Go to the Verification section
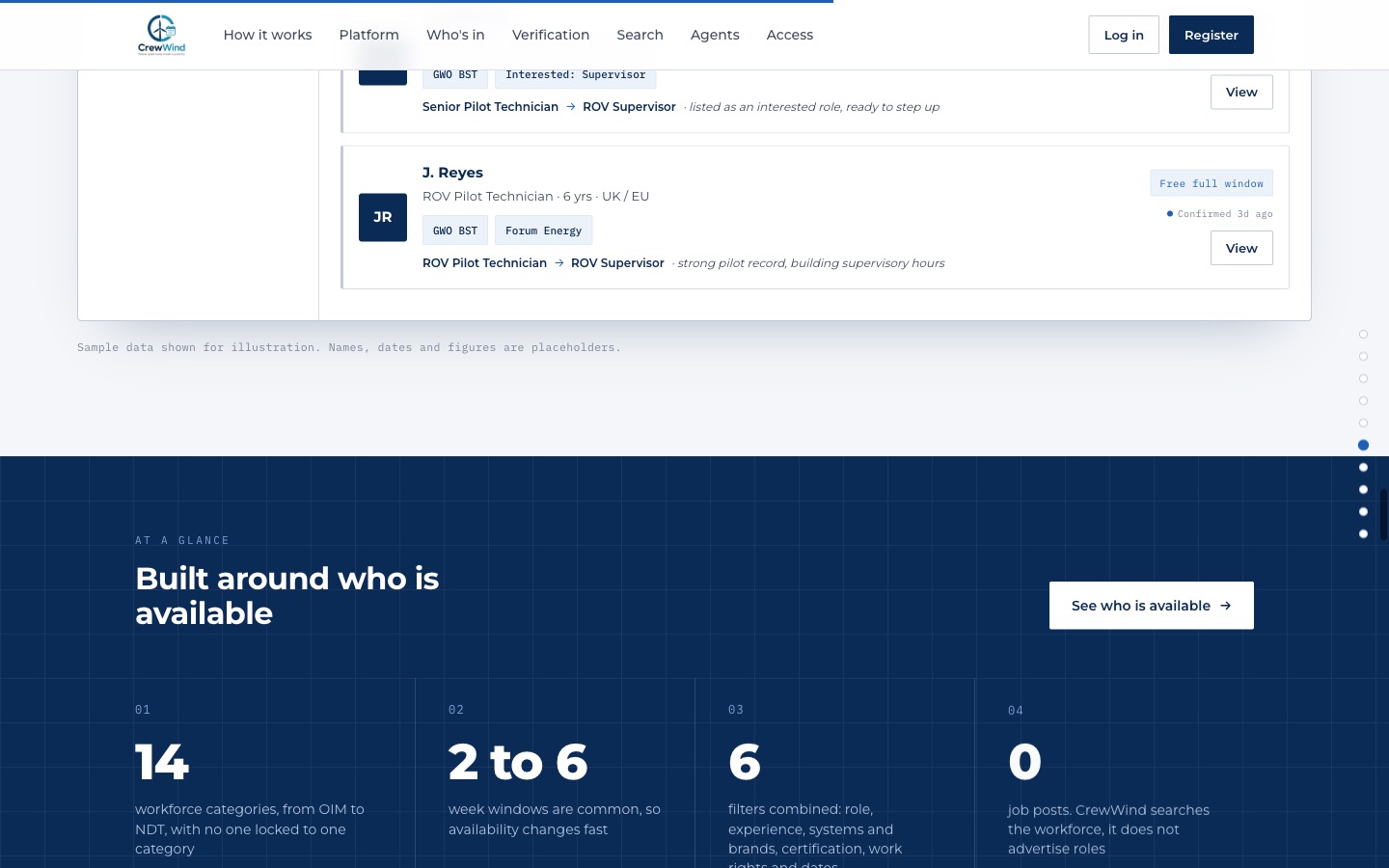Viewport: 1389px width, 868px height. tap(551, 35)
